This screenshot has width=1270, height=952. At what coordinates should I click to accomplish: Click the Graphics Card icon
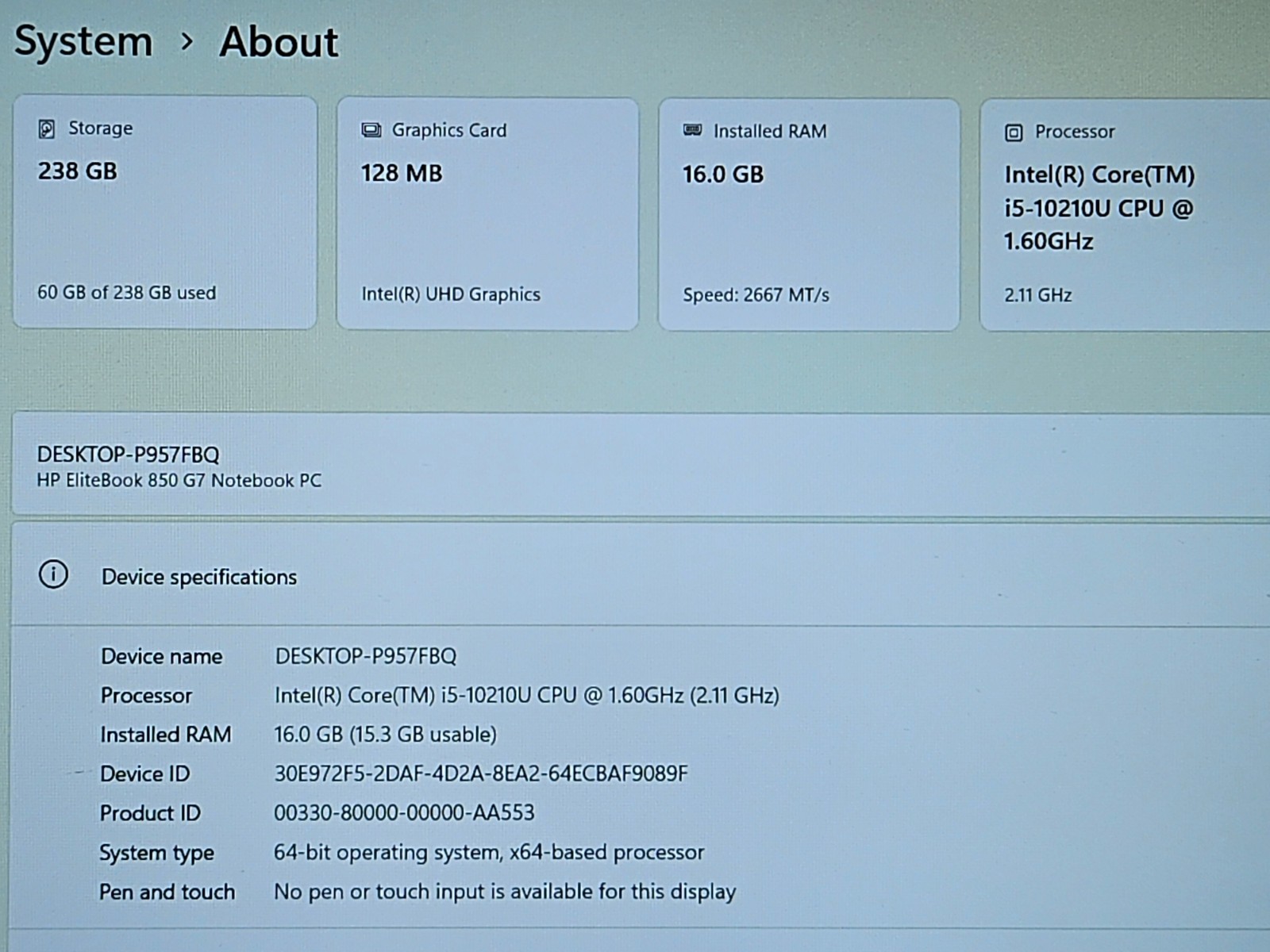[371, 130]
